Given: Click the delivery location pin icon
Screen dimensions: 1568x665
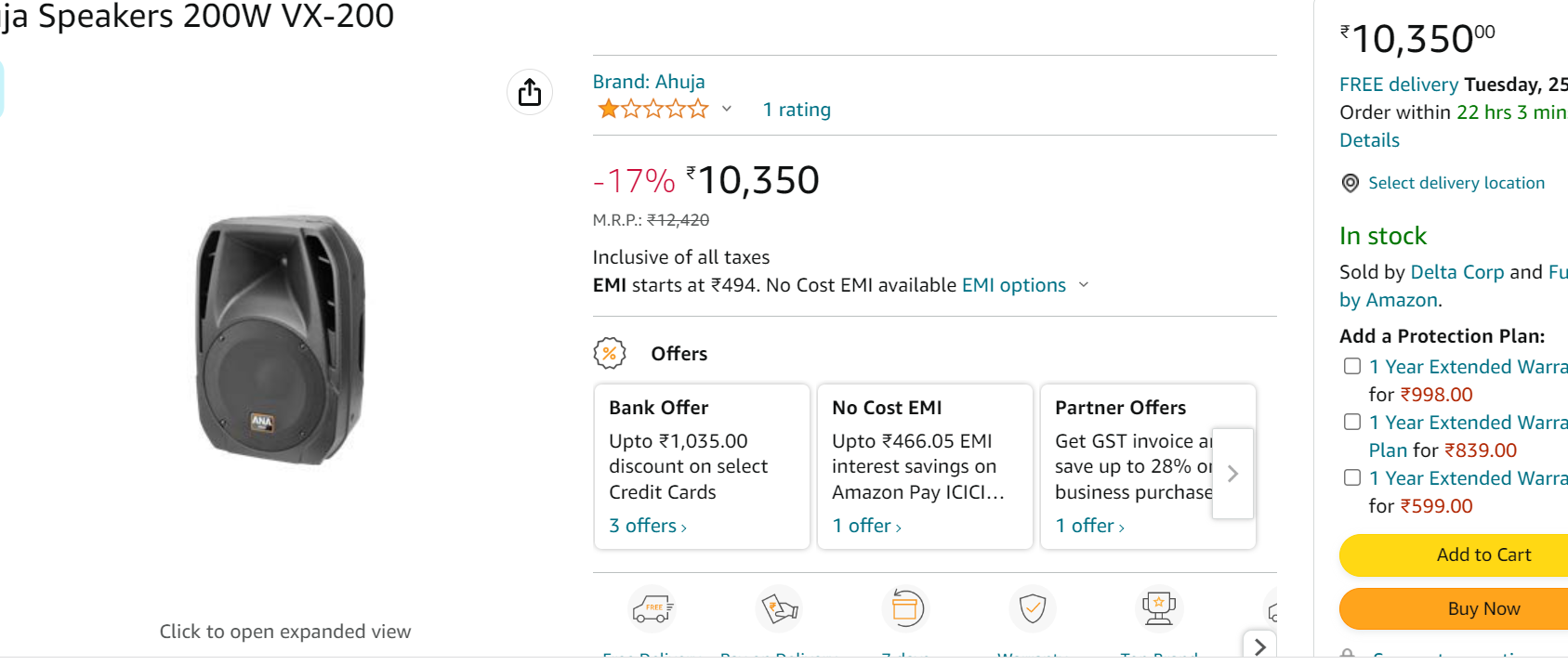Looking at the screenshot, I should click(x=1351, y=183).
